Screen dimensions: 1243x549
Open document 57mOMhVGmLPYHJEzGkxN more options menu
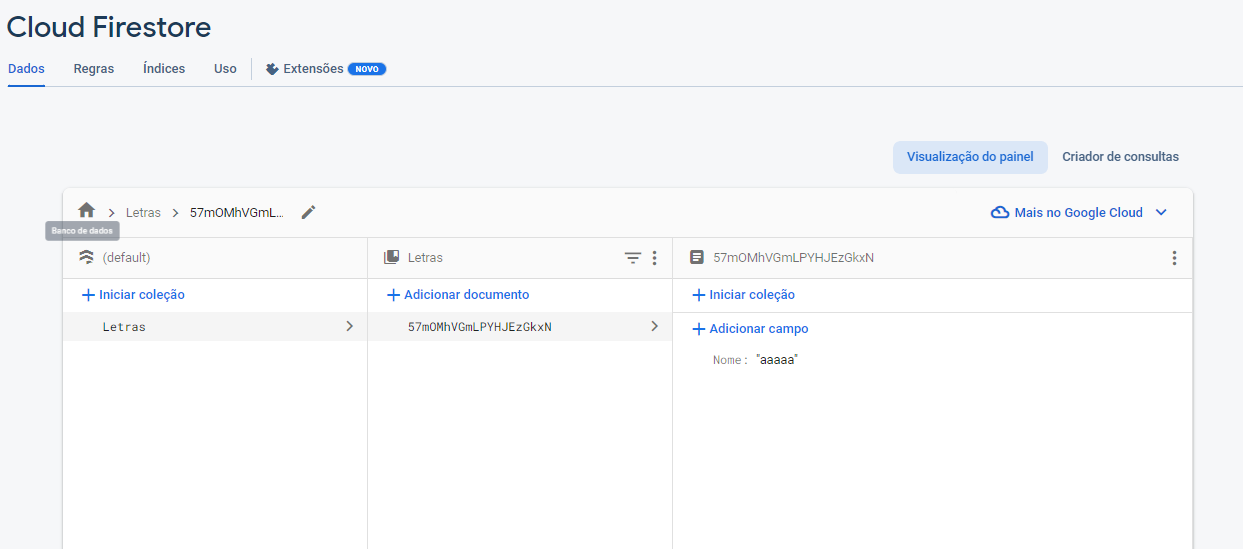(x=1174, y=258)
